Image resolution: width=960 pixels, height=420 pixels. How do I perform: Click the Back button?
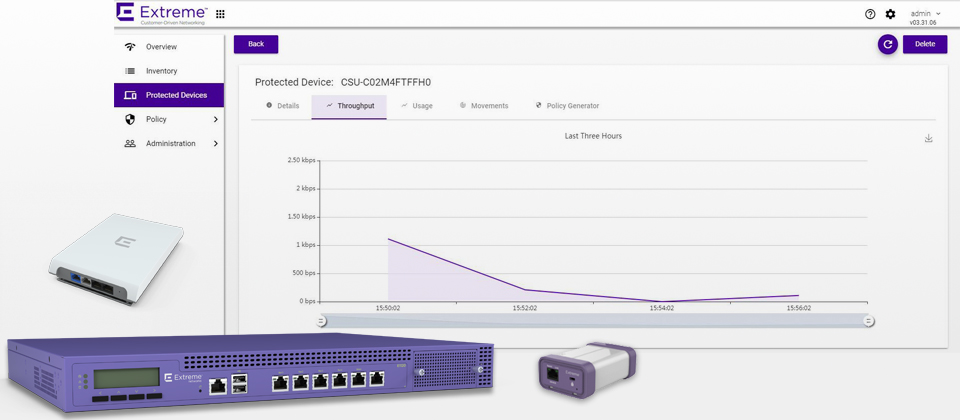256,44
